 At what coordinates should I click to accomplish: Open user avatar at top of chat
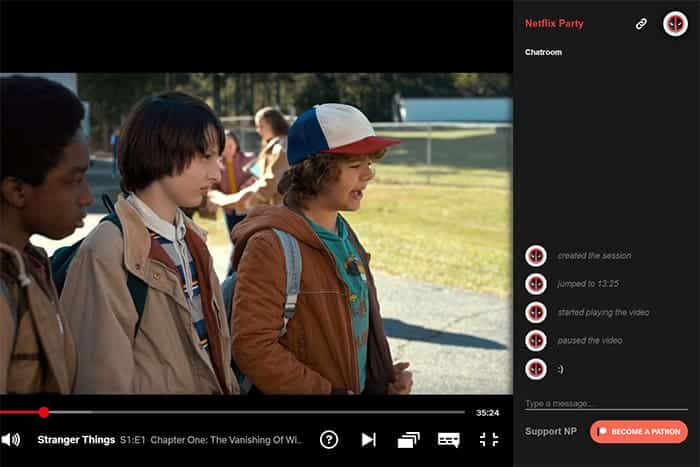(x=675, y=24)
